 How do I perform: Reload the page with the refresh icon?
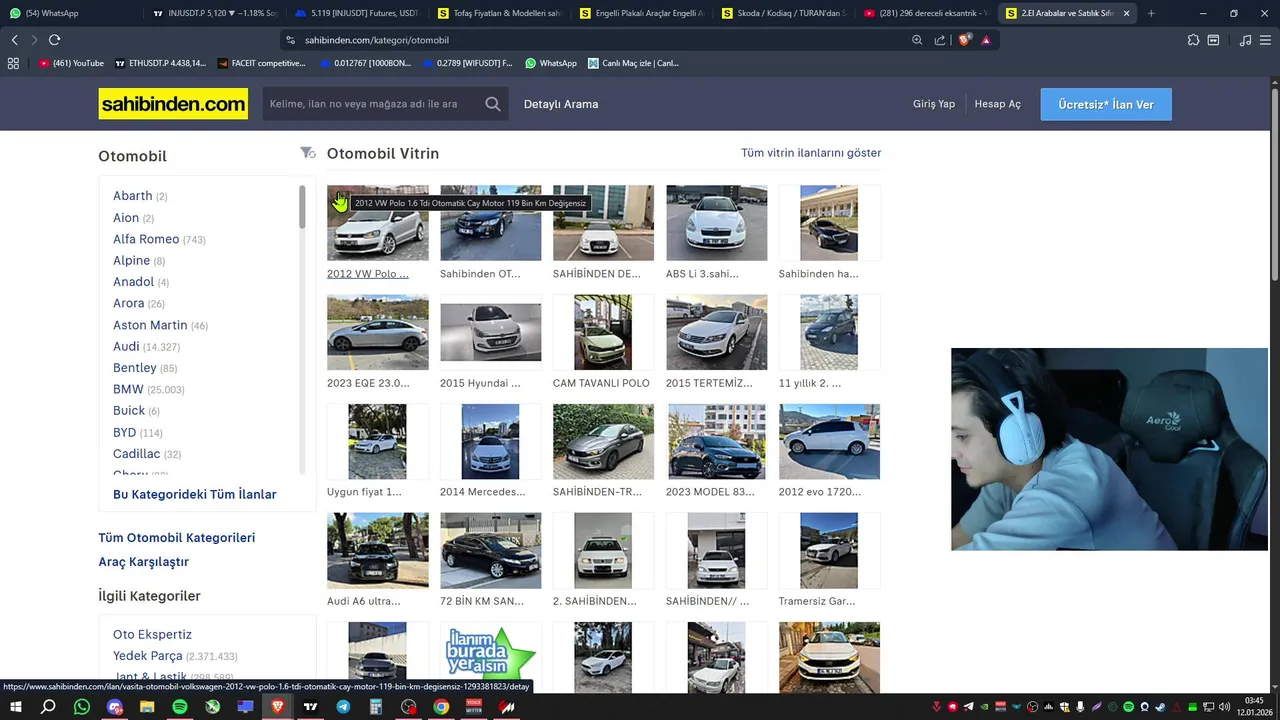tap(54, 40)
